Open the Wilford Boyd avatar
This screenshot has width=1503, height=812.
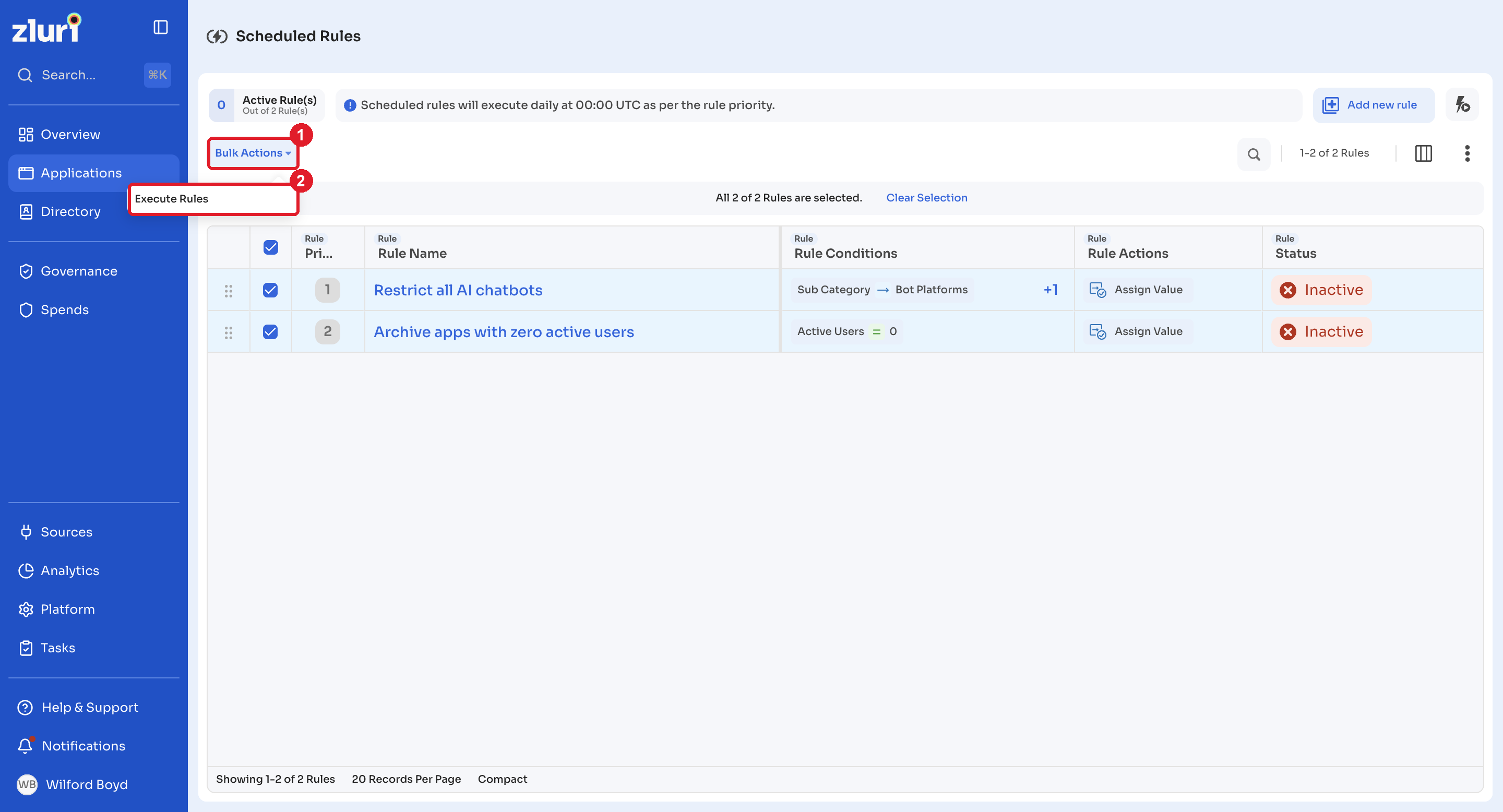click(x=27, y=784)
